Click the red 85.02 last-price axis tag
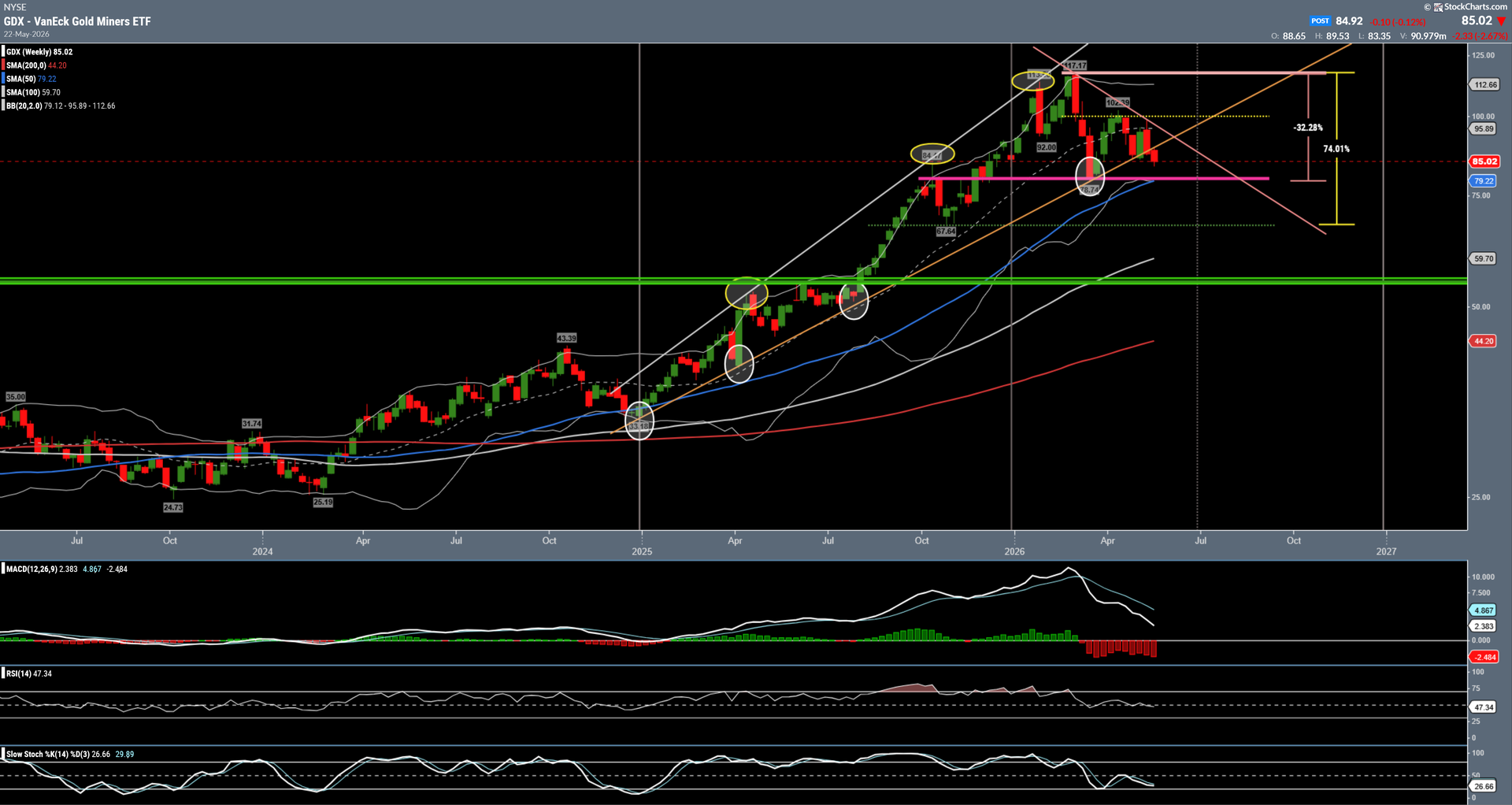 coord(1484,161)
